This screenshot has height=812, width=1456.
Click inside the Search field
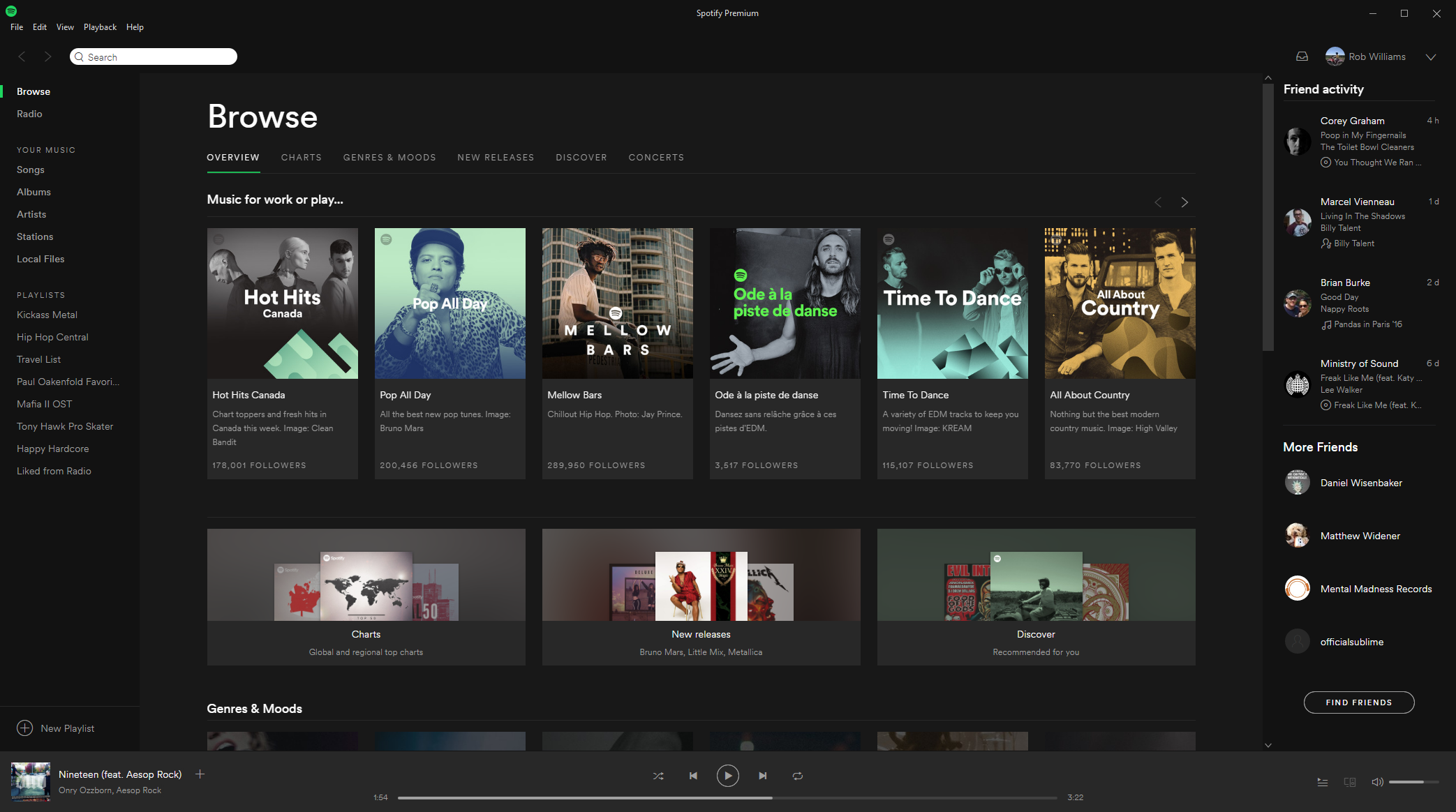click(154, 57)
